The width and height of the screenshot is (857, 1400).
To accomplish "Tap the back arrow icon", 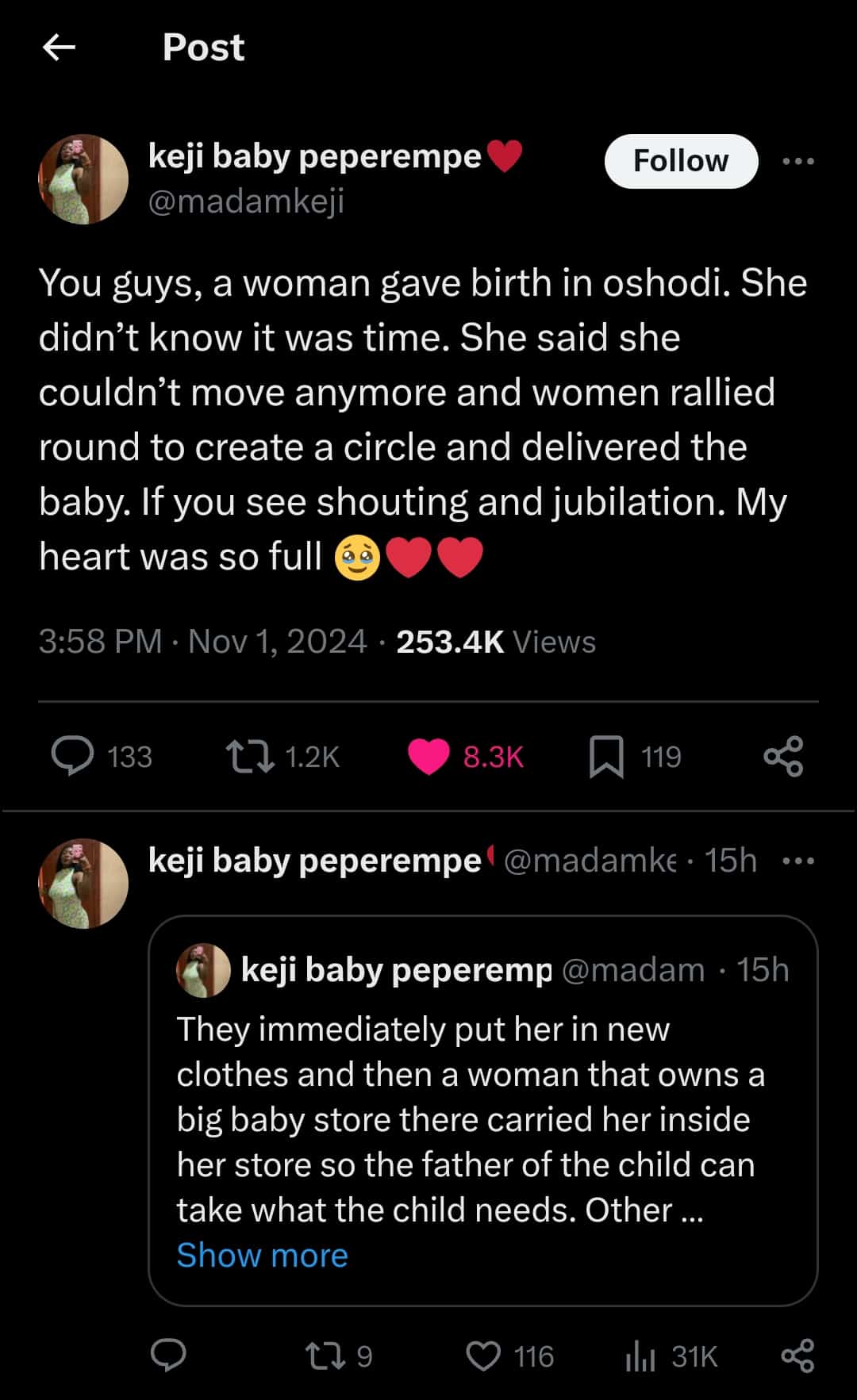I will coord(59,48).
